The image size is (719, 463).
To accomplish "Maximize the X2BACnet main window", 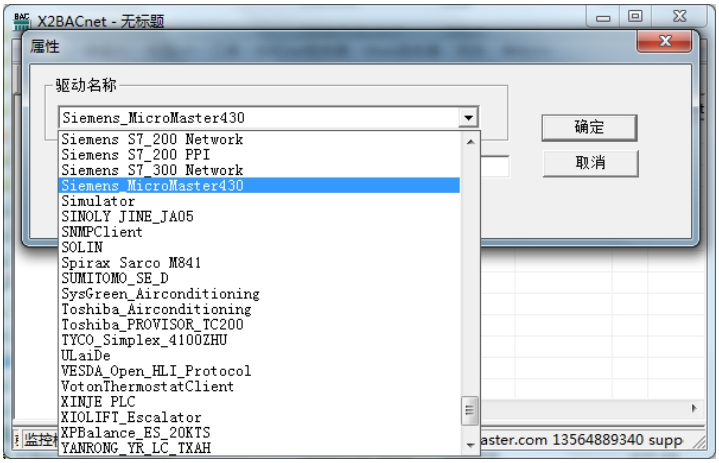I will tap(635, 17).
